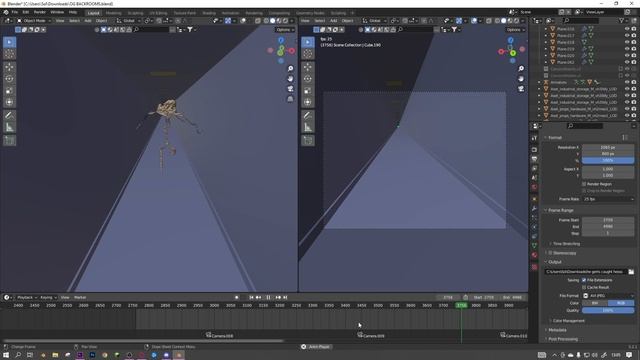The image size is (640, 360).
Task: Adjust the resolution percentage slider
Action: point(608,160)
